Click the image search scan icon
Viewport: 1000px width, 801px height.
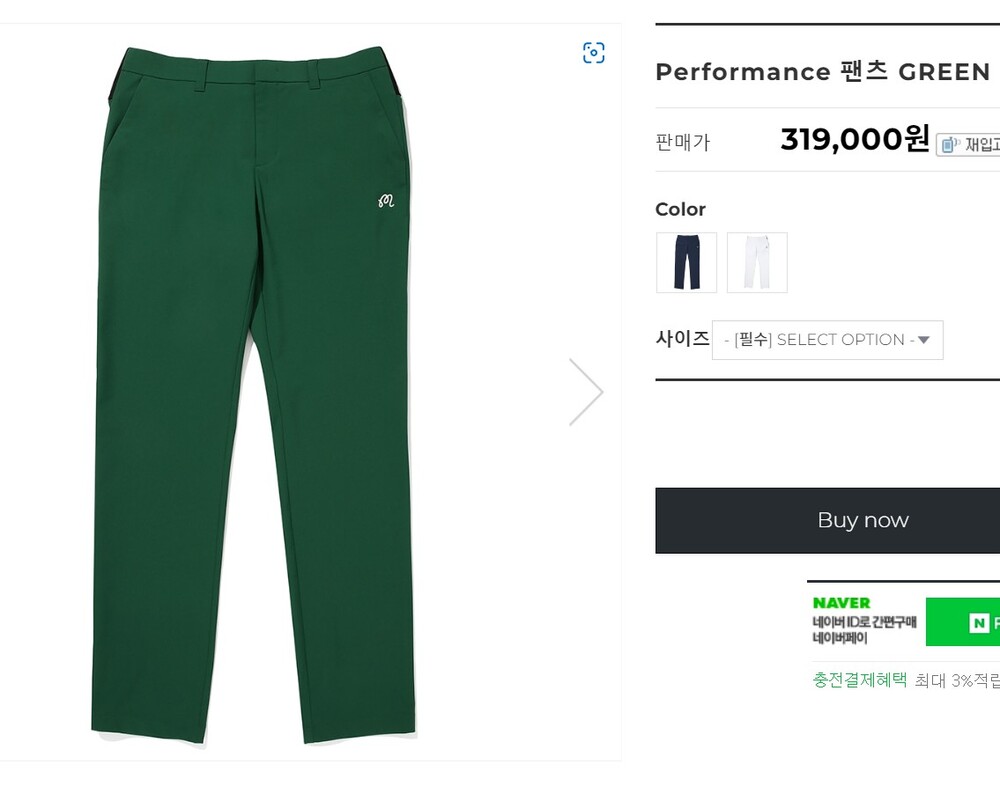pyautogui.click(x=594, y=53)
